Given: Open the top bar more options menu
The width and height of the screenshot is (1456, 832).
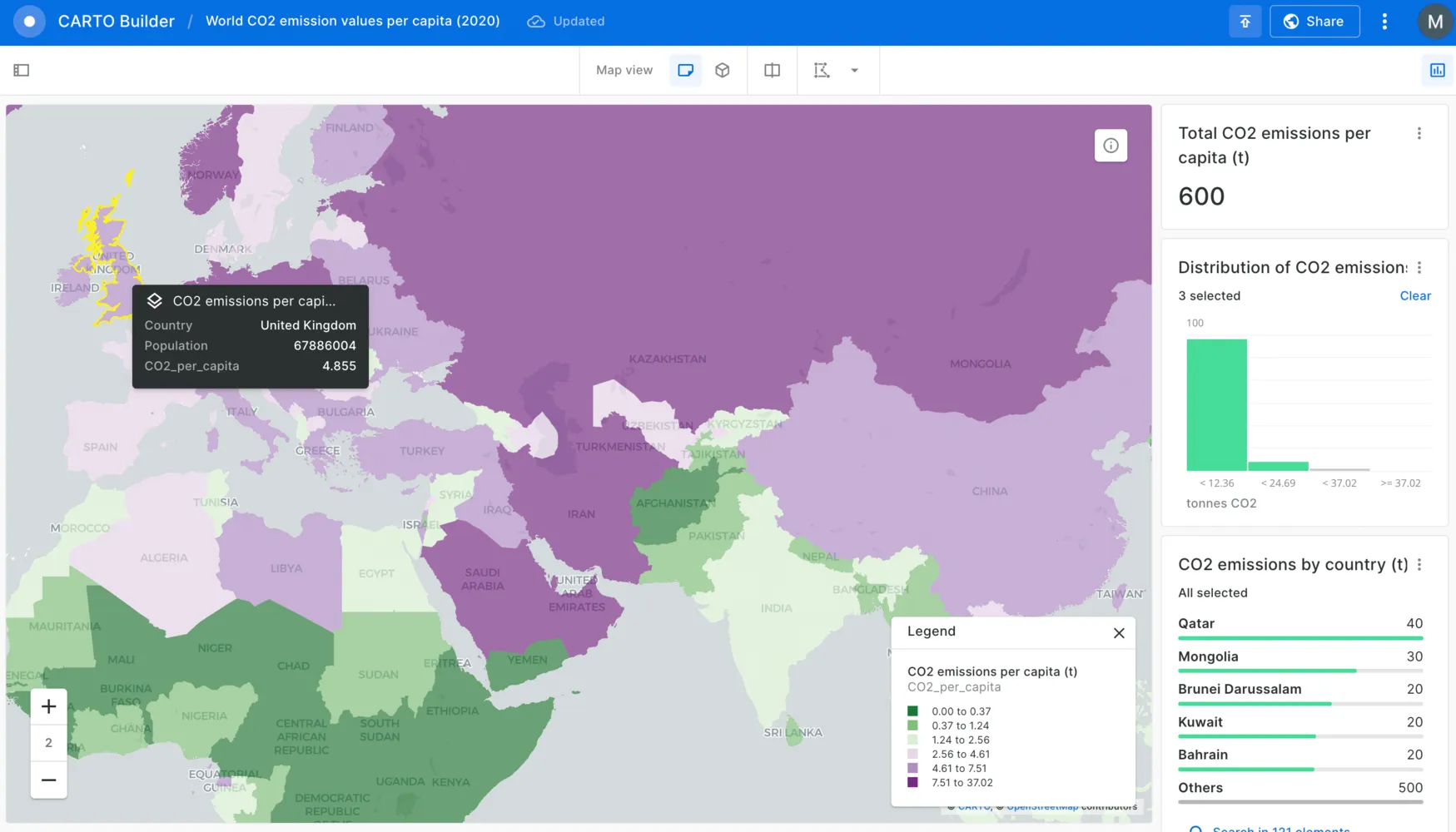Looking at the screenshot, I should pyautogui.click(x=1385, y=22).
